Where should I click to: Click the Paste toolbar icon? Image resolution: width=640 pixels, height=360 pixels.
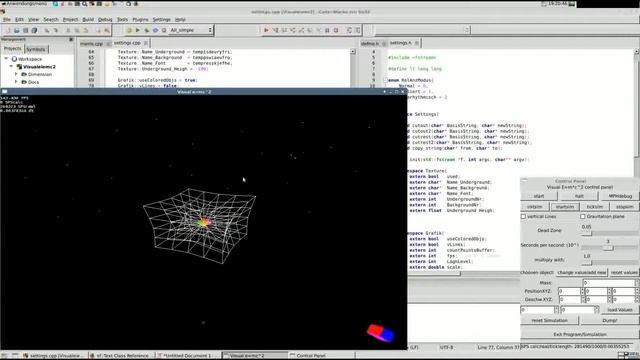86,30
